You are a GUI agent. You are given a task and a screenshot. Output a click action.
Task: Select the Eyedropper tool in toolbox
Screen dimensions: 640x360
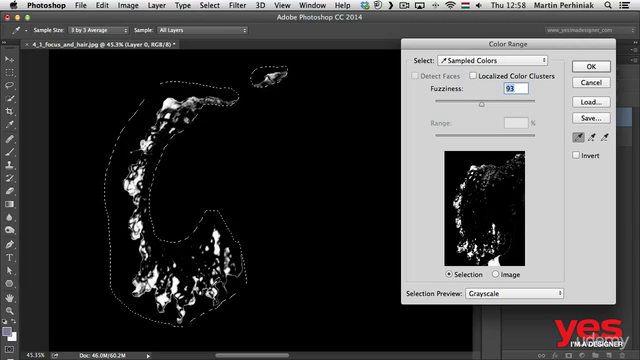pos(9,125)
